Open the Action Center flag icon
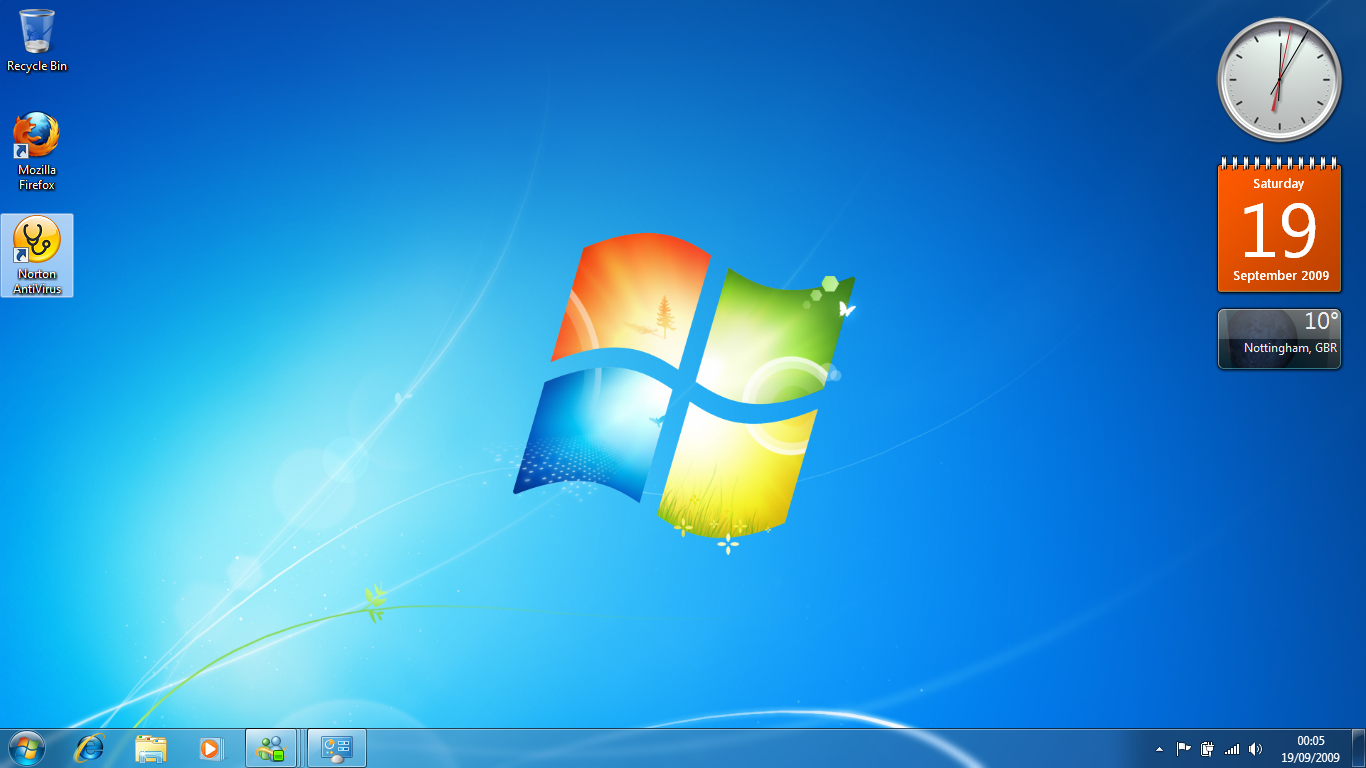 (1183, 749)
